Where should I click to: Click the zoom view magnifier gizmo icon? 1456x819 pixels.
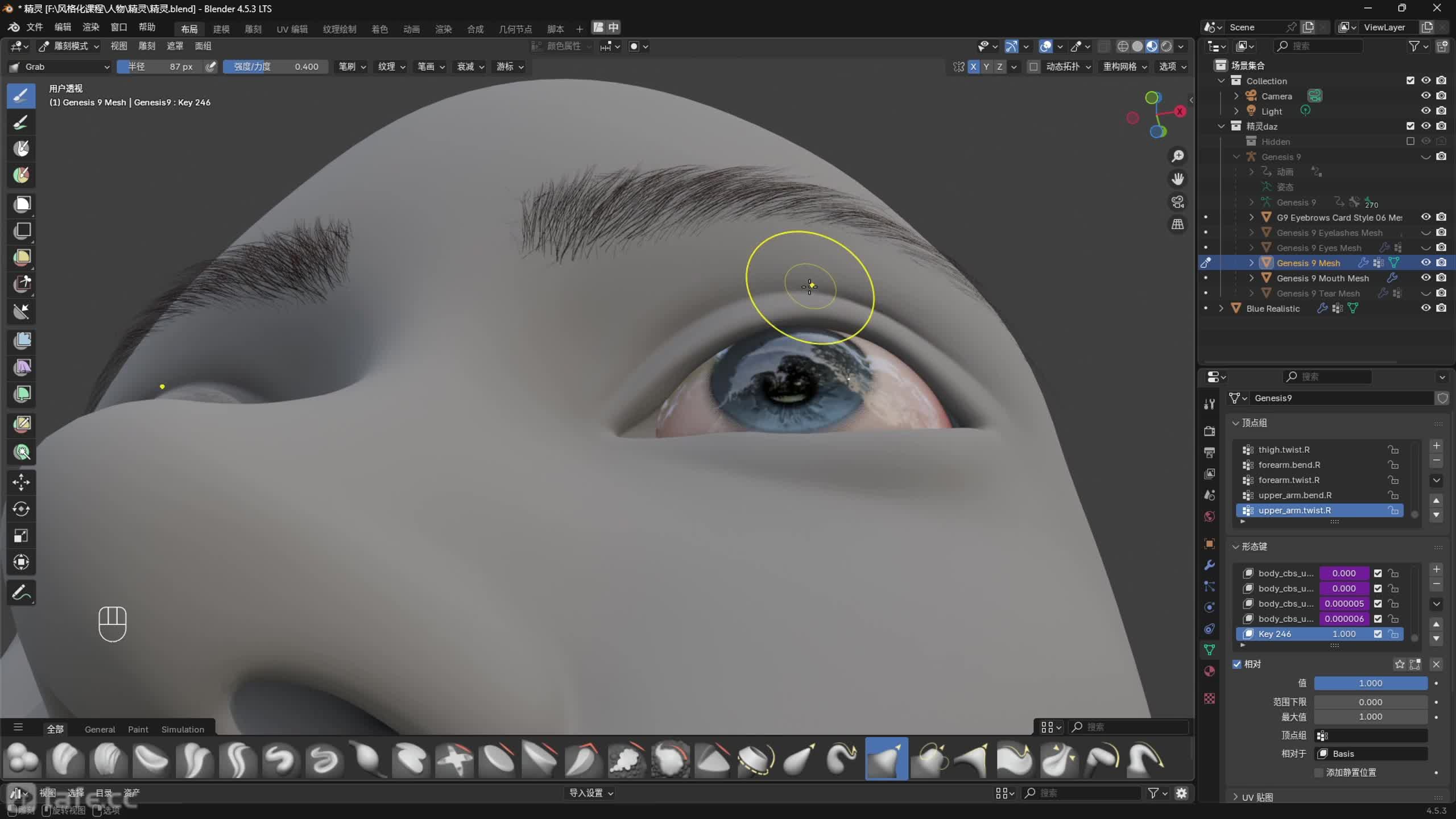pos(1178,156)
